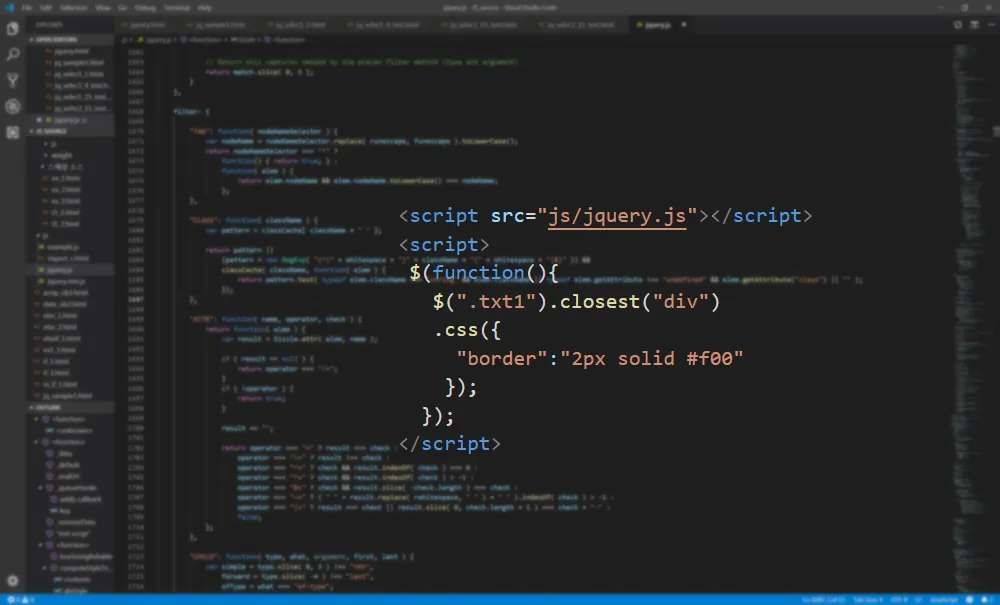Open the editor More Actions ellipsis
The height and width of the screenshot is (605, 1000).
(991, 25)
